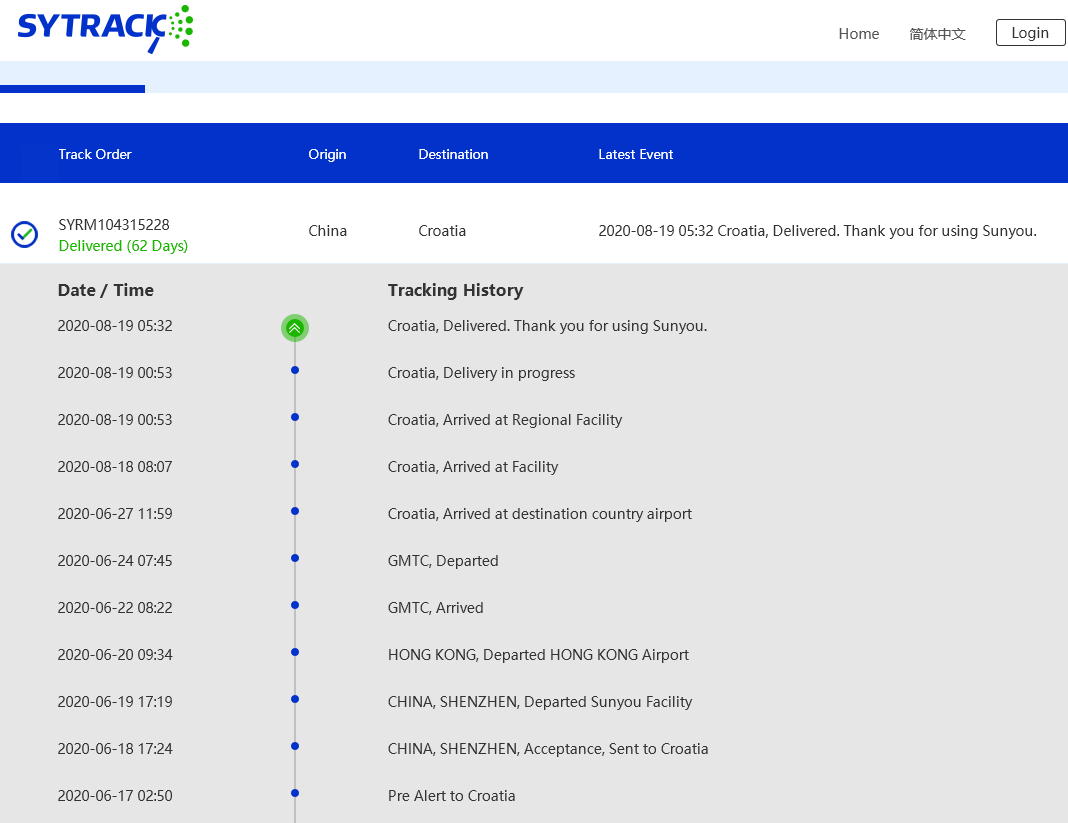Click the Delivery in progress timeline dot

[x=295, y=370]
